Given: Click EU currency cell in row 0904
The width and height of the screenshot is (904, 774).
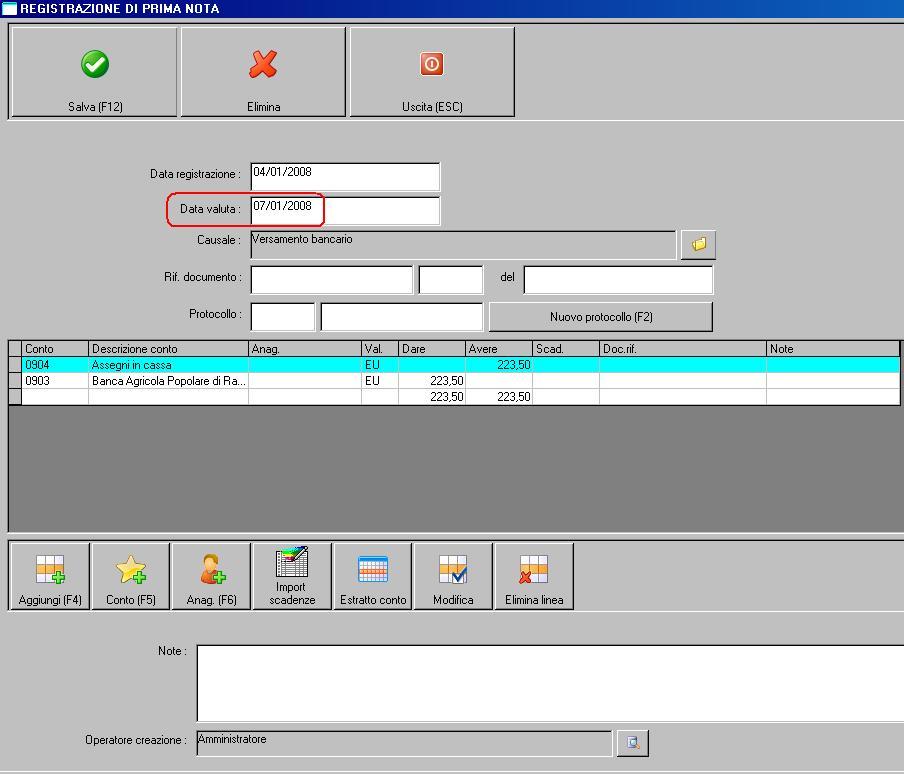Looking at the screenshot, I should (x=380, y=365).
